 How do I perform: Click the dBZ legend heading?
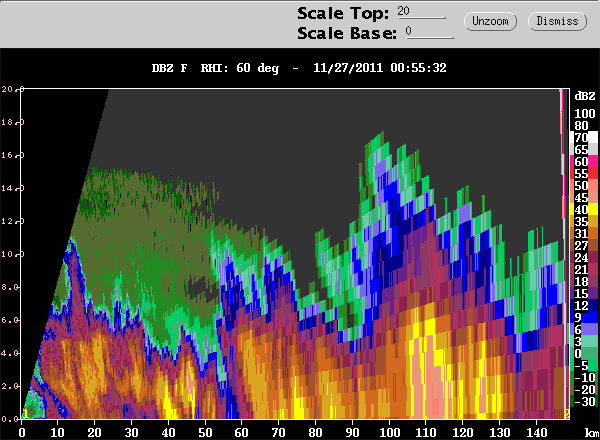(585, 96)
